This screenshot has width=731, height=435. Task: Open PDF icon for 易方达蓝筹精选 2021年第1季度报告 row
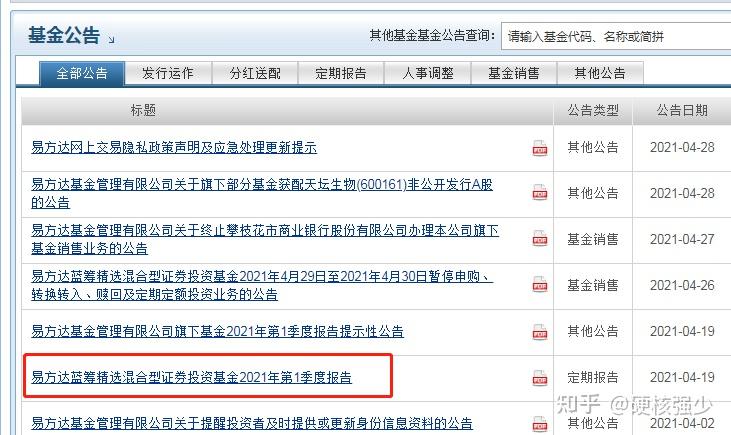[x=540, y=378]
